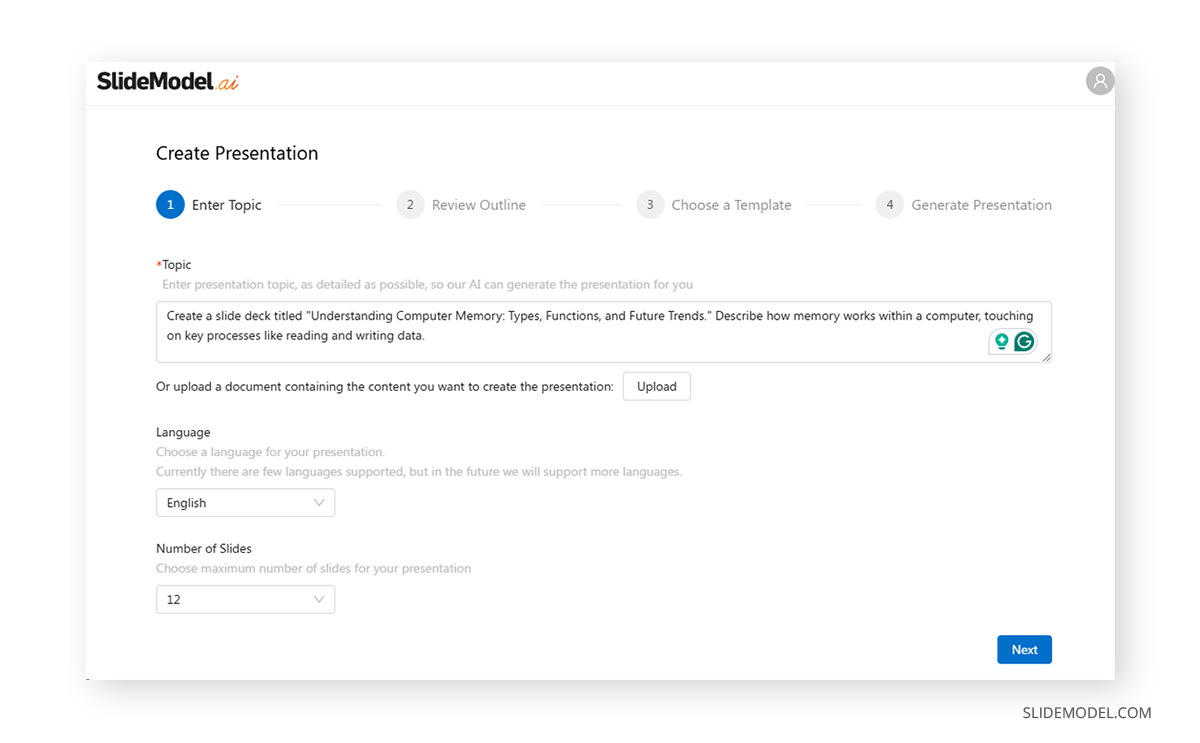Image resolution: width=1200 pixels, height=743 pixels.
Task: Go to the Review Outline step label
Action: point(479,205)
